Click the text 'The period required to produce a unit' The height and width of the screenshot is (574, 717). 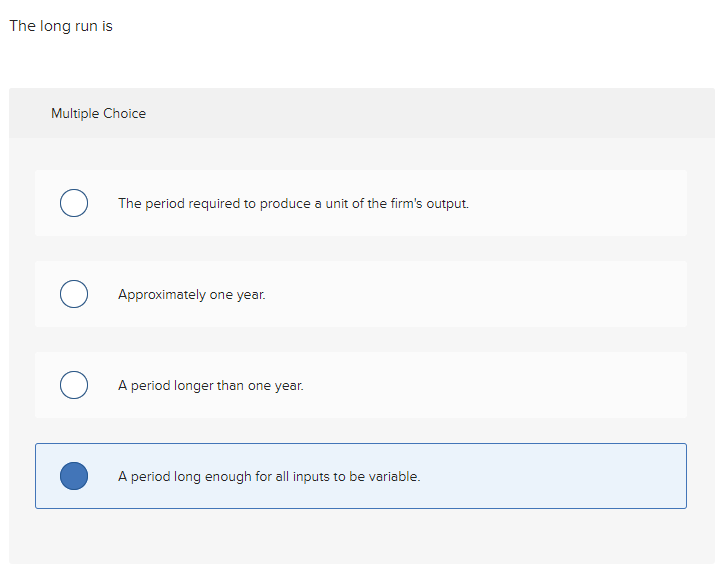tap(230, 203)
